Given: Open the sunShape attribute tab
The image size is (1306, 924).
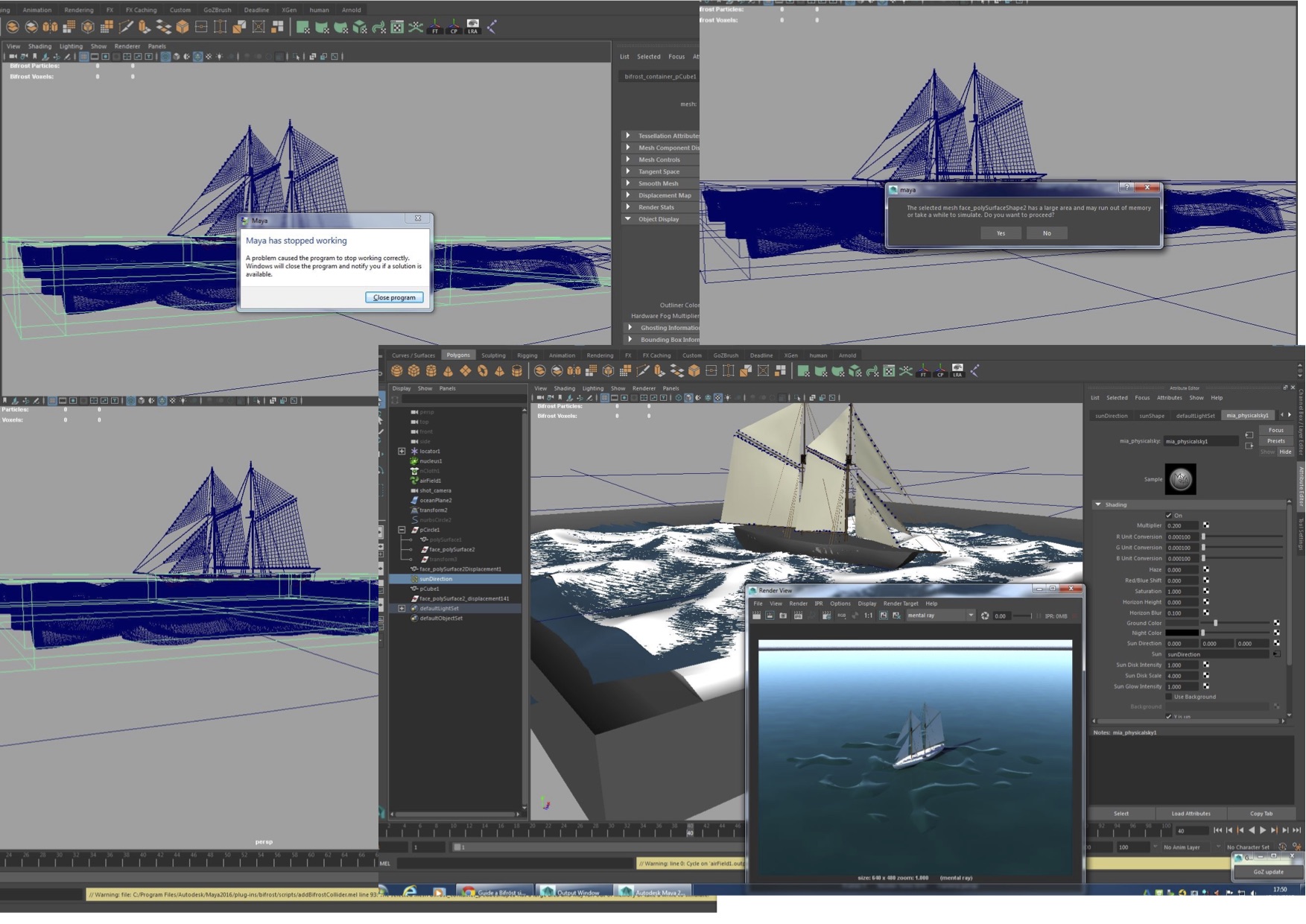Looking at the screenshot, I should pos(1151,416).
